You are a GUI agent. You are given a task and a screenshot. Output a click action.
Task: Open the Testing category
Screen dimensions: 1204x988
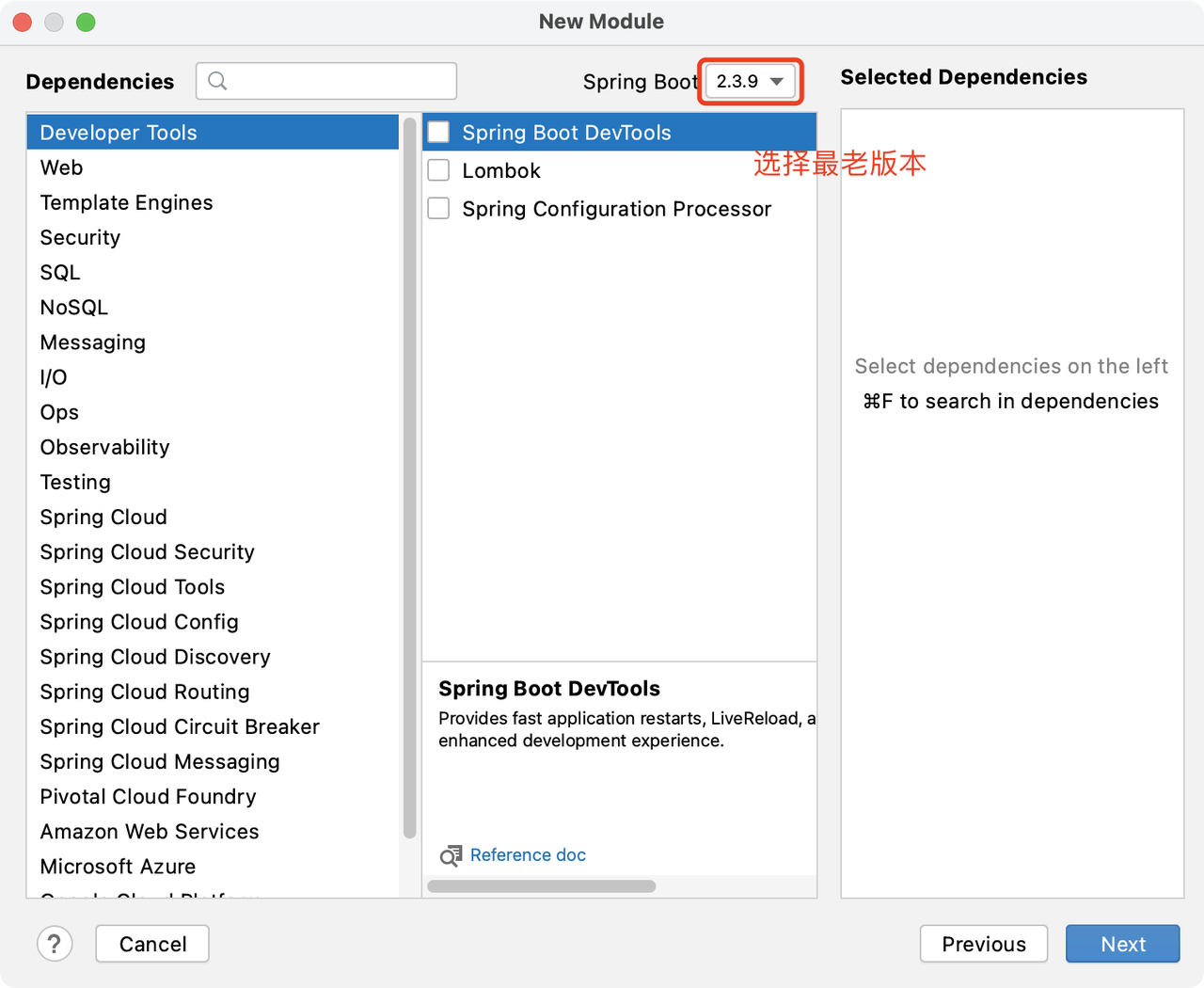(x=213, y=482)
